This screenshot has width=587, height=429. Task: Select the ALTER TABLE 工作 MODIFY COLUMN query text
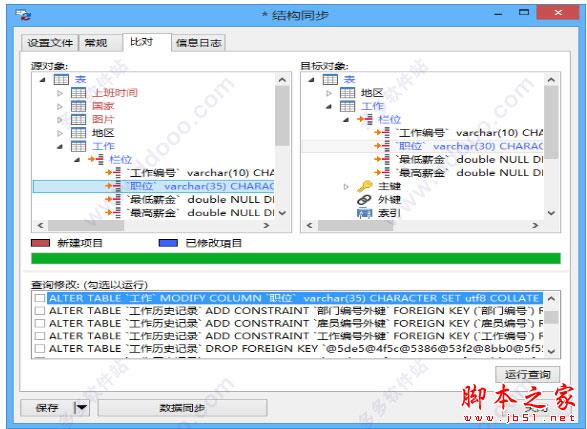295,298
